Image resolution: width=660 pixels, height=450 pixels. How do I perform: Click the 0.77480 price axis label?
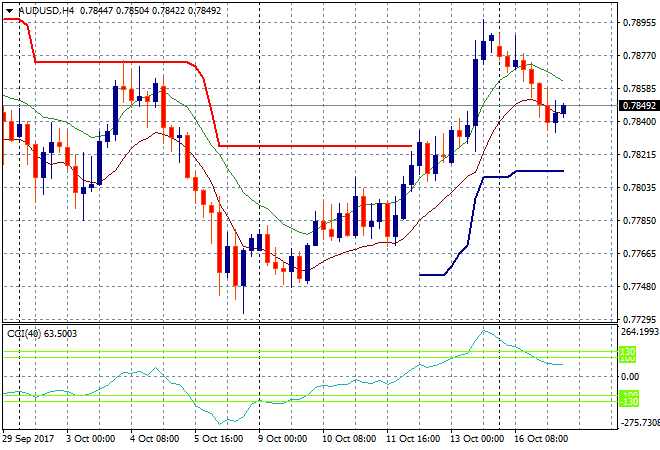click(639, 287)
